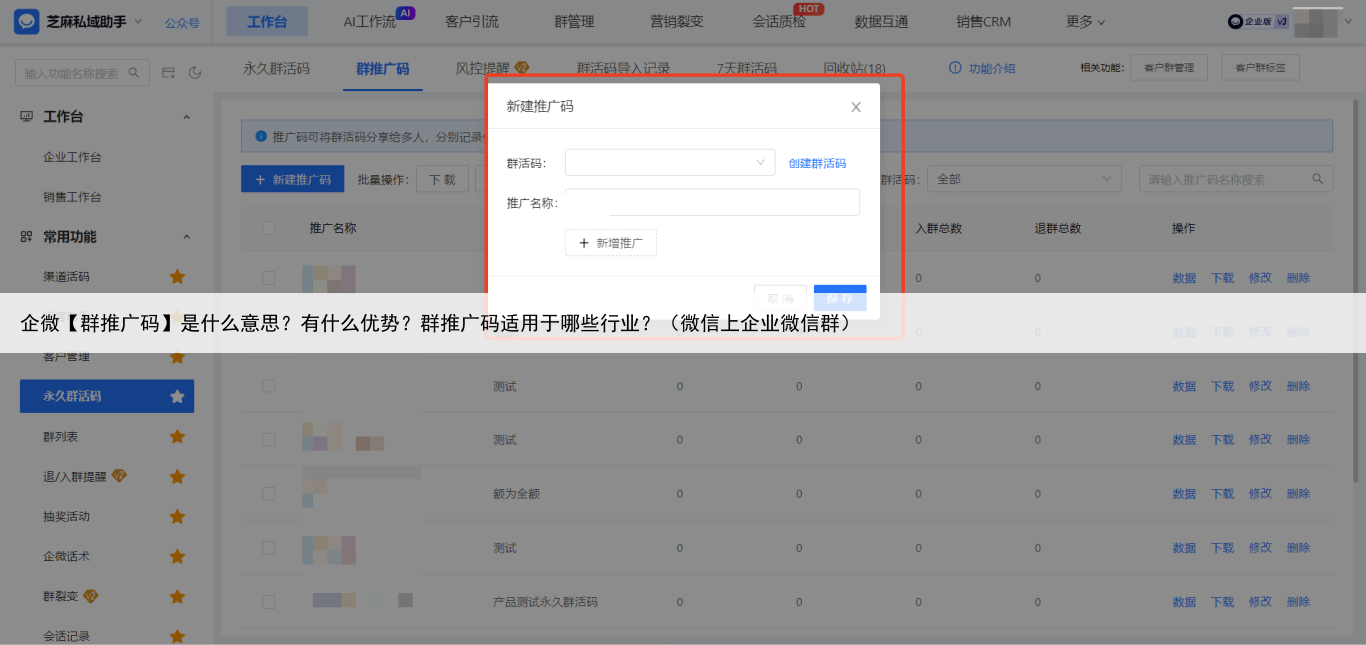Unfavorite 群列表 via its star icon
The height and width of the screenshot is (645, 1366).
point(177,437)
